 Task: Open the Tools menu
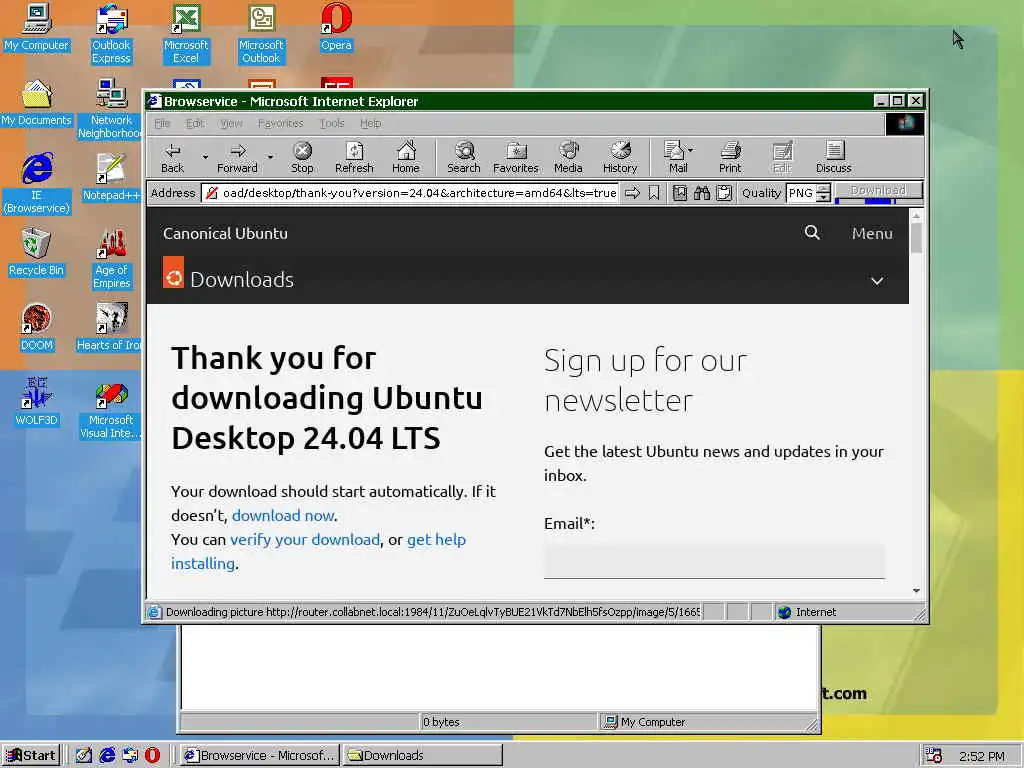point(332,123)
